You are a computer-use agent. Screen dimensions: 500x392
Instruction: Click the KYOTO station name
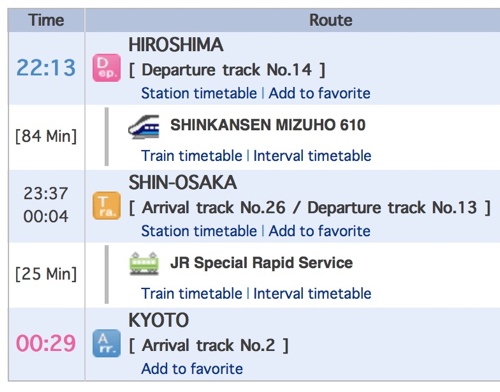159,320
